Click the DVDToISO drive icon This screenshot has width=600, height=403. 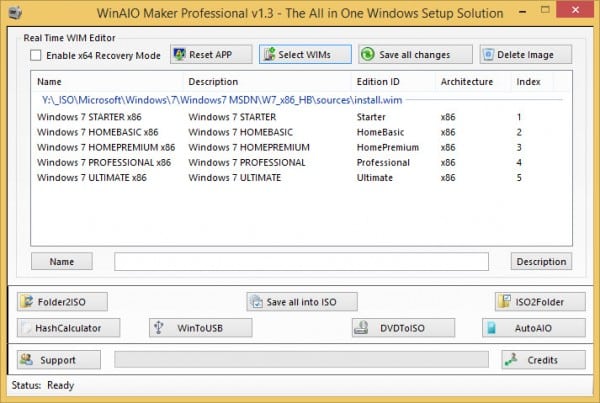361,328
